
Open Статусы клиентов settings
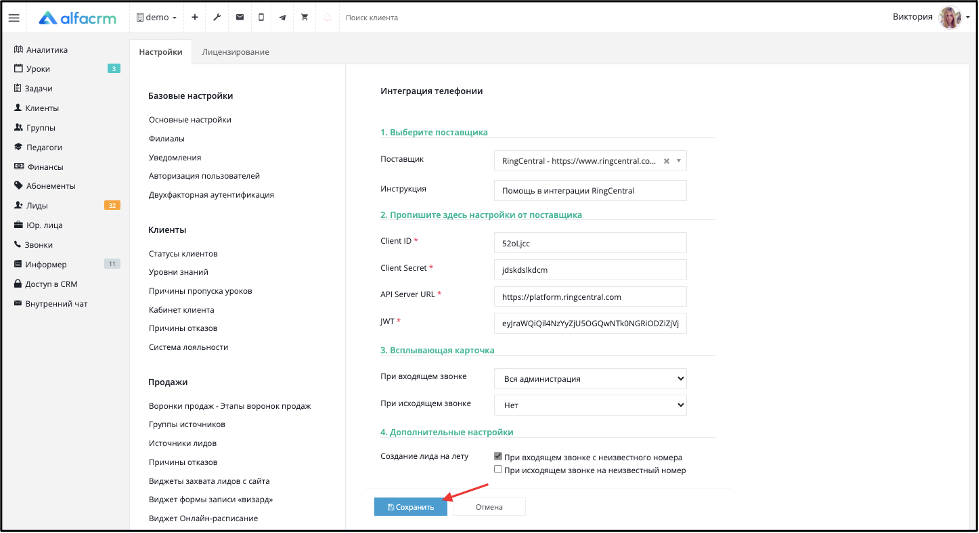tap(183, 254)
